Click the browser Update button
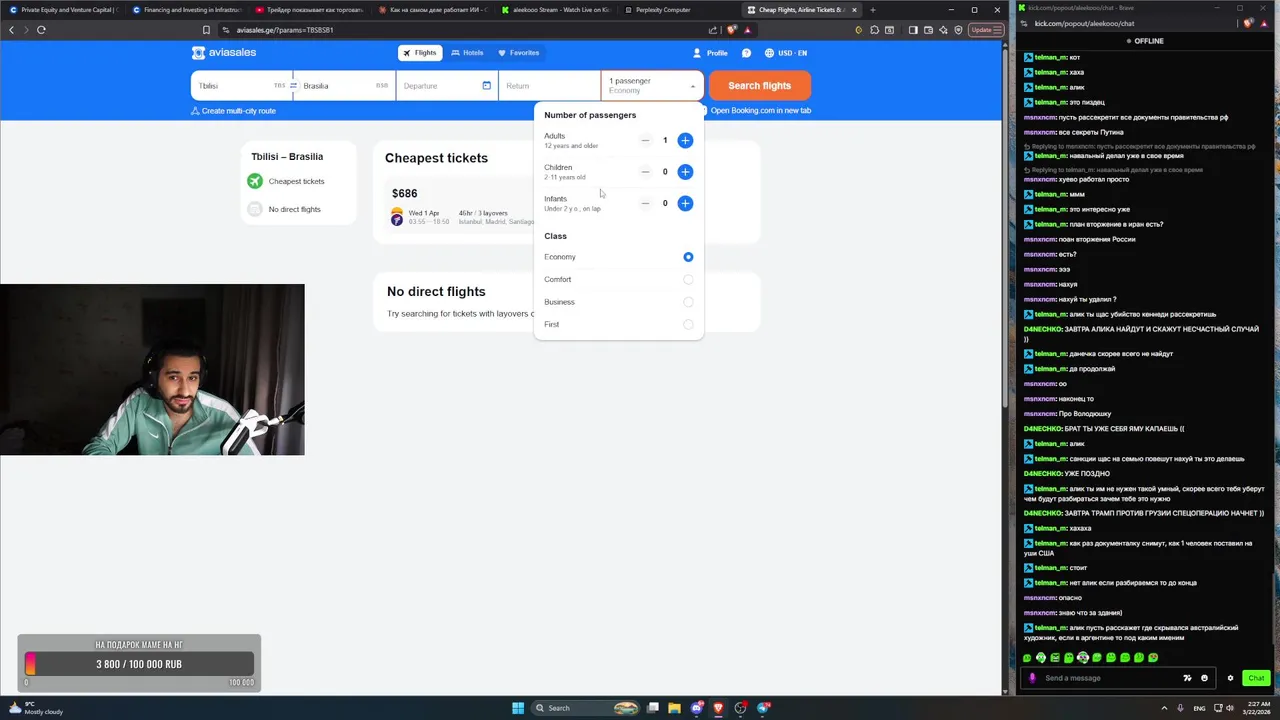Viewport: 1280px width, 720px height. pos(985,30)
